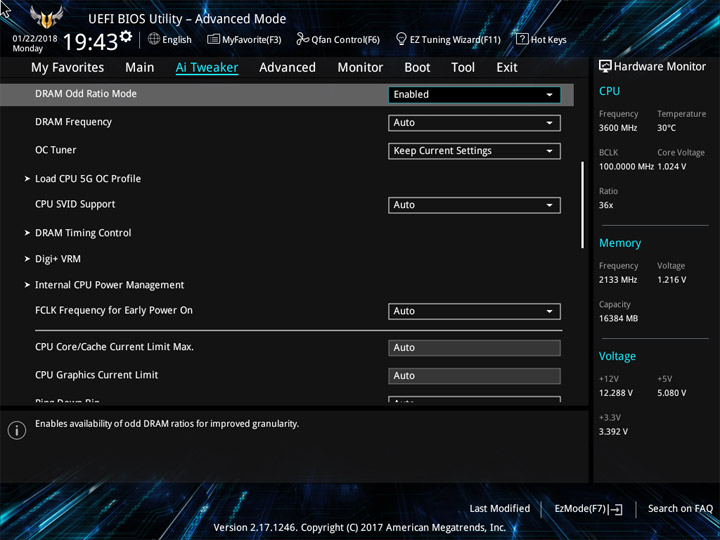Open the Exit tab
Viewport: 720px width, 540px height.
pos(507,68)
